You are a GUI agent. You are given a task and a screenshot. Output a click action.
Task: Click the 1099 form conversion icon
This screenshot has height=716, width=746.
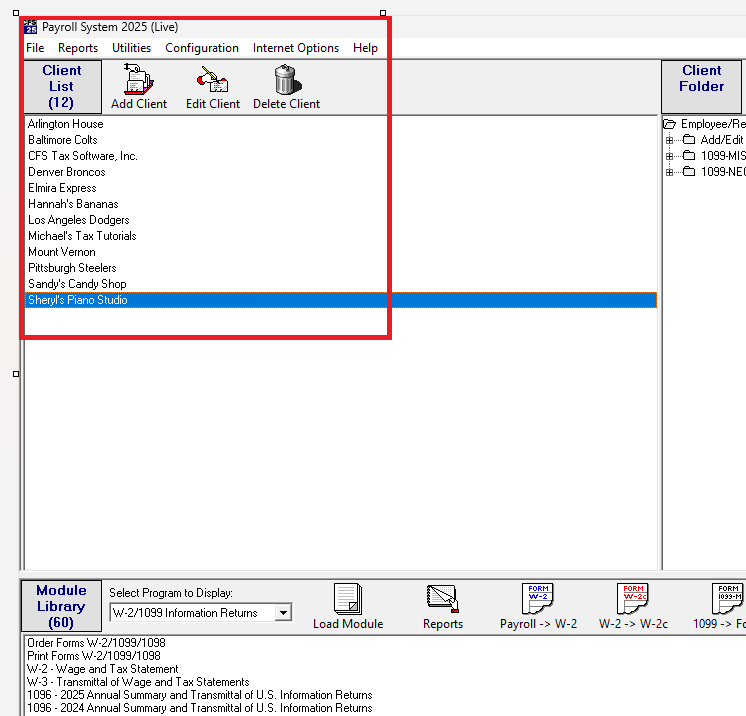(x=728, y=599)
